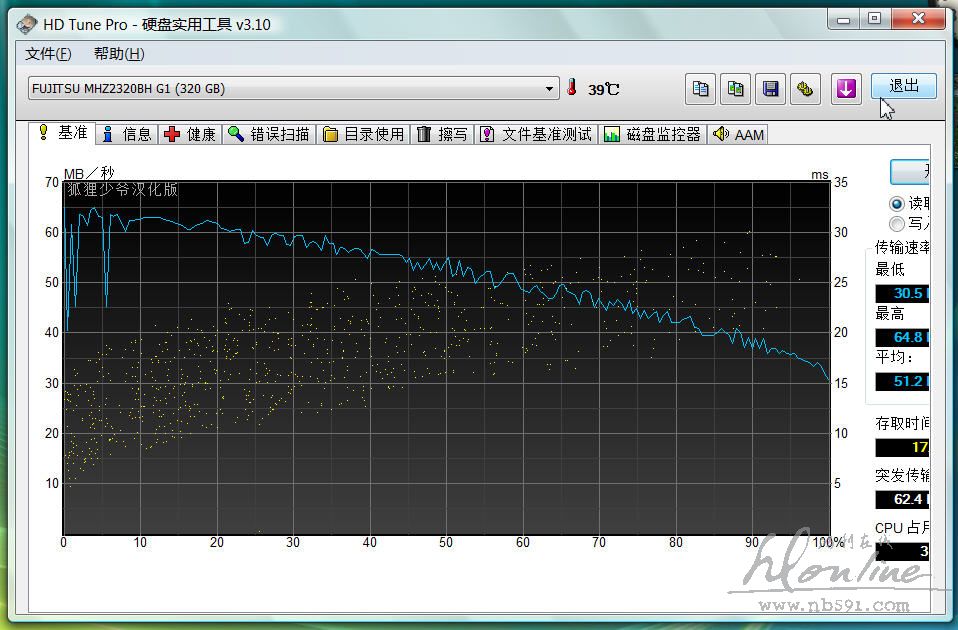Open the options gears icon
This screenshot has height=630, width=958.
click(805, 89)
